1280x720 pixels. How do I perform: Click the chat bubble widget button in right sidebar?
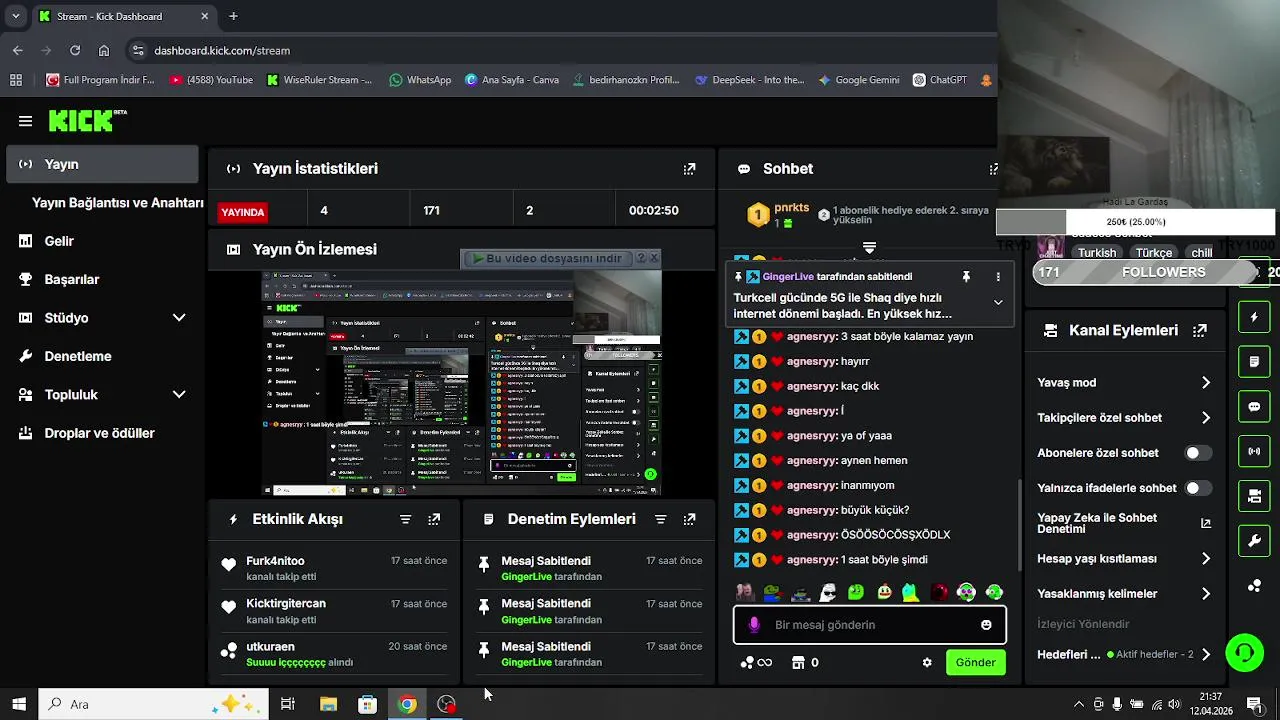pos(1254,406)
